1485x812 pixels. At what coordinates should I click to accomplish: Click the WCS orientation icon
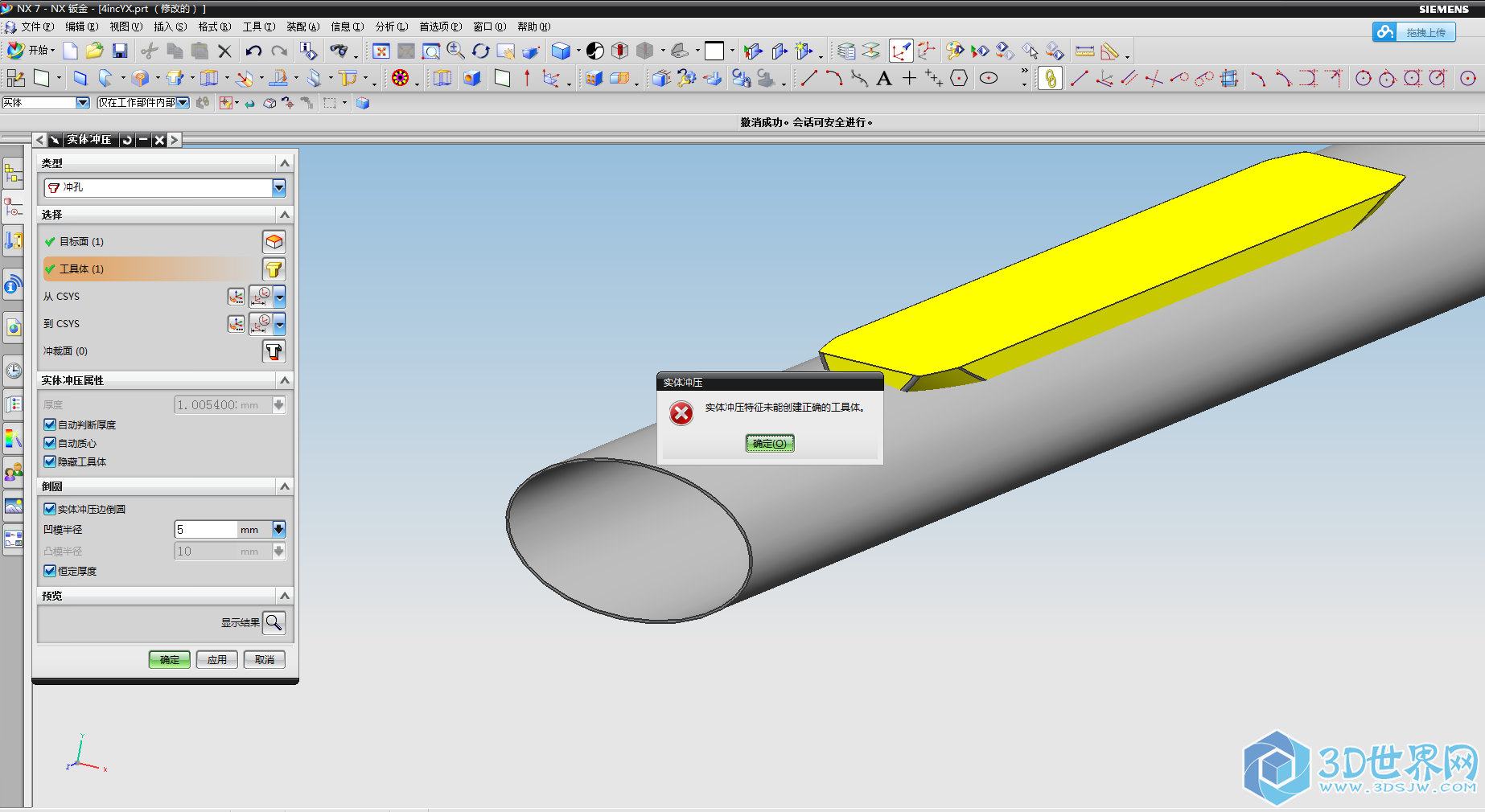click(901, 51)
